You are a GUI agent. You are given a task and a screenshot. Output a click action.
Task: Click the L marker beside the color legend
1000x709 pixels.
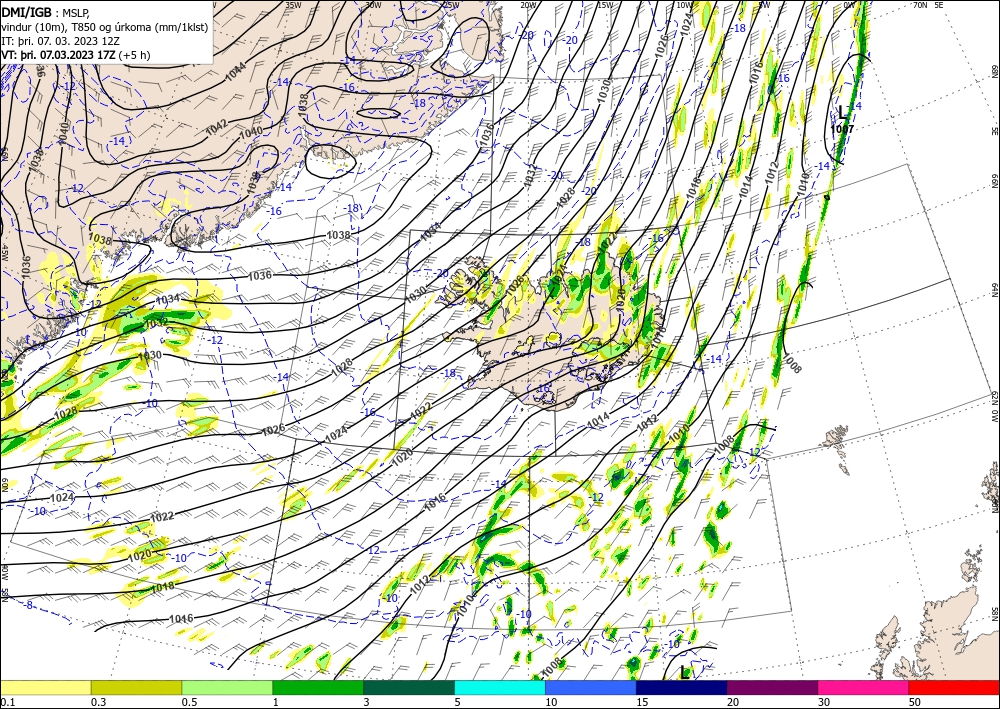click(685, 672)
